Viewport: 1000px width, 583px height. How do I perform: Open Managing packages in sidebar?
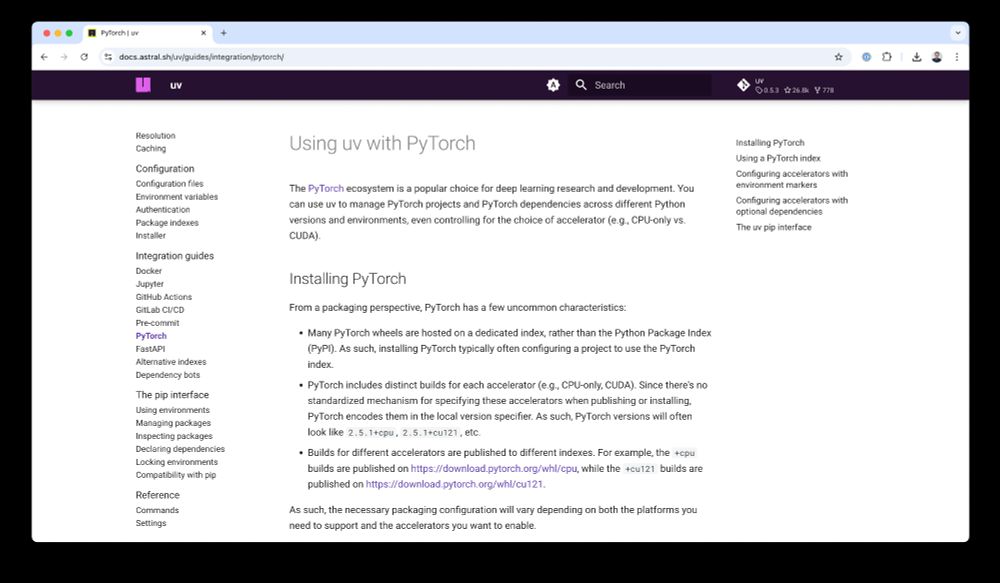coord(173,423)
